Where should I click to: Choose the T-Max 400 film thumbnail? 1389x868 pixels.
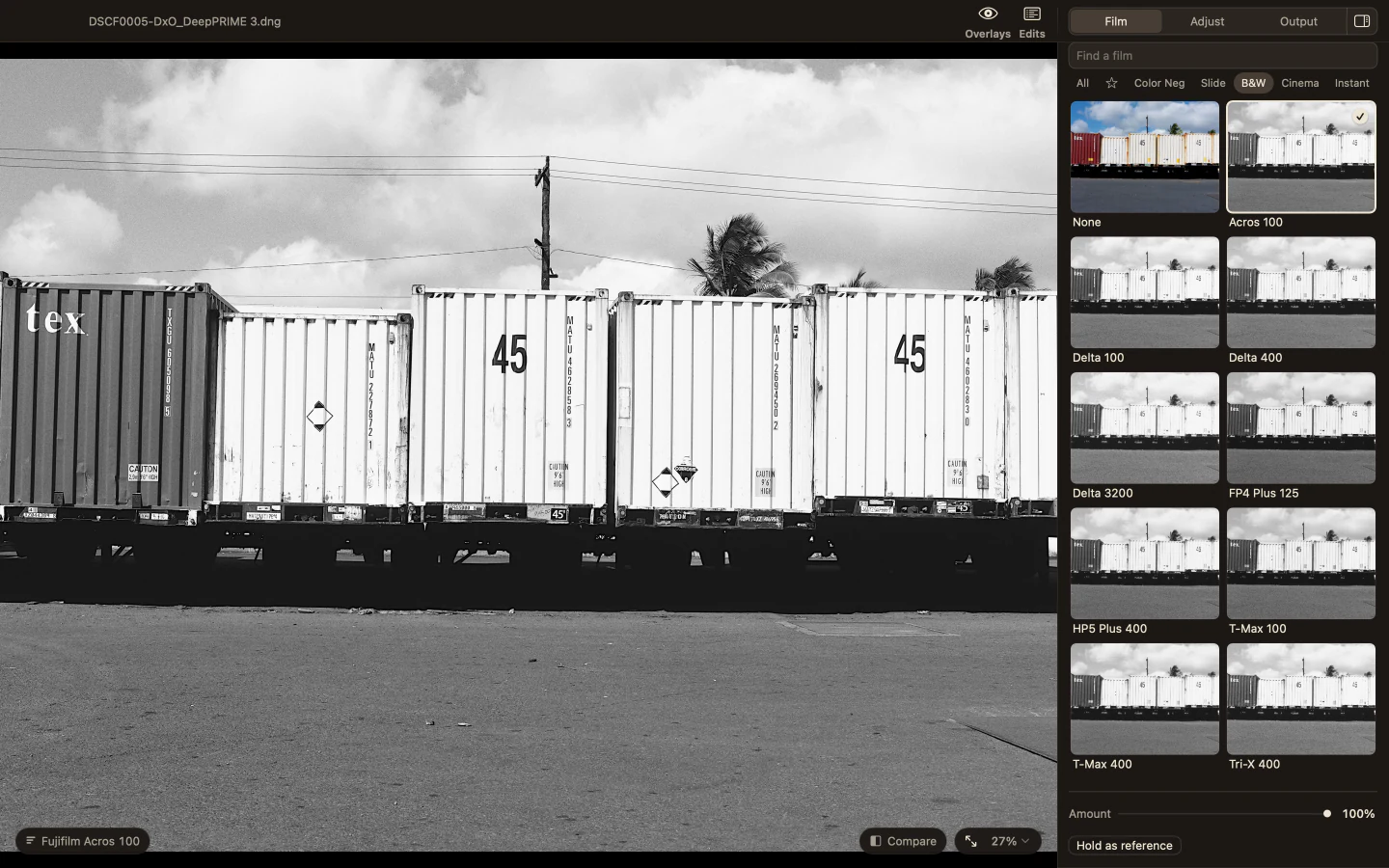point(1145,699)
